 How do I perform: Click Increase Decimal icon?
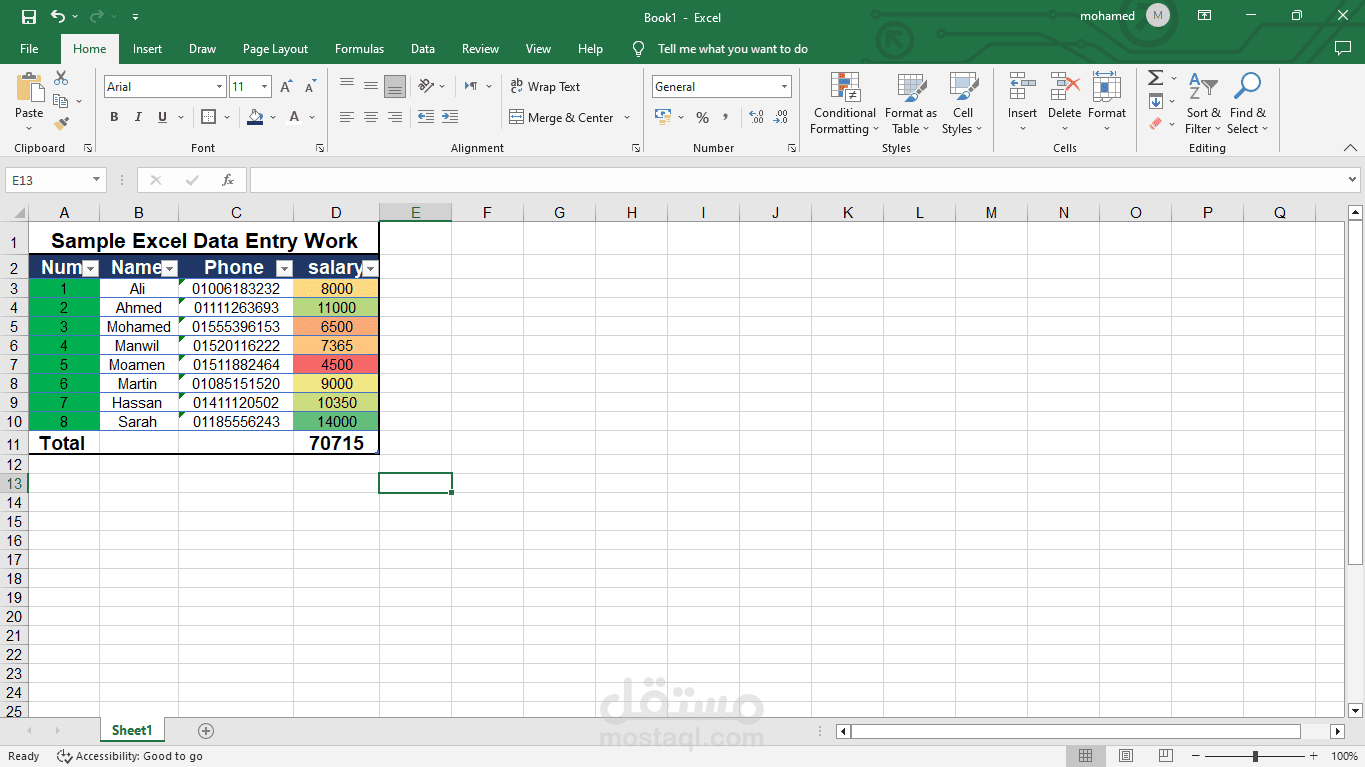pos(757,117)
